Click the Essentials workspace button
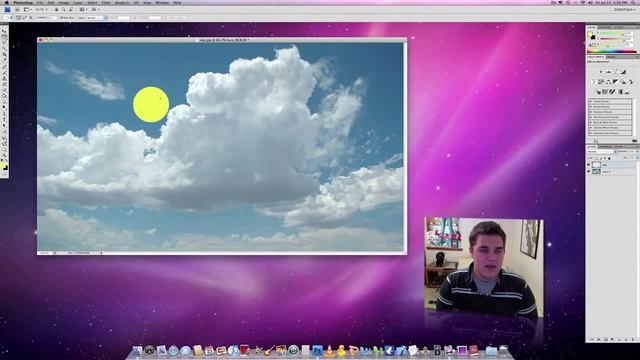The width and height of the screenshot is (640, 360). (x=624, y=9)
